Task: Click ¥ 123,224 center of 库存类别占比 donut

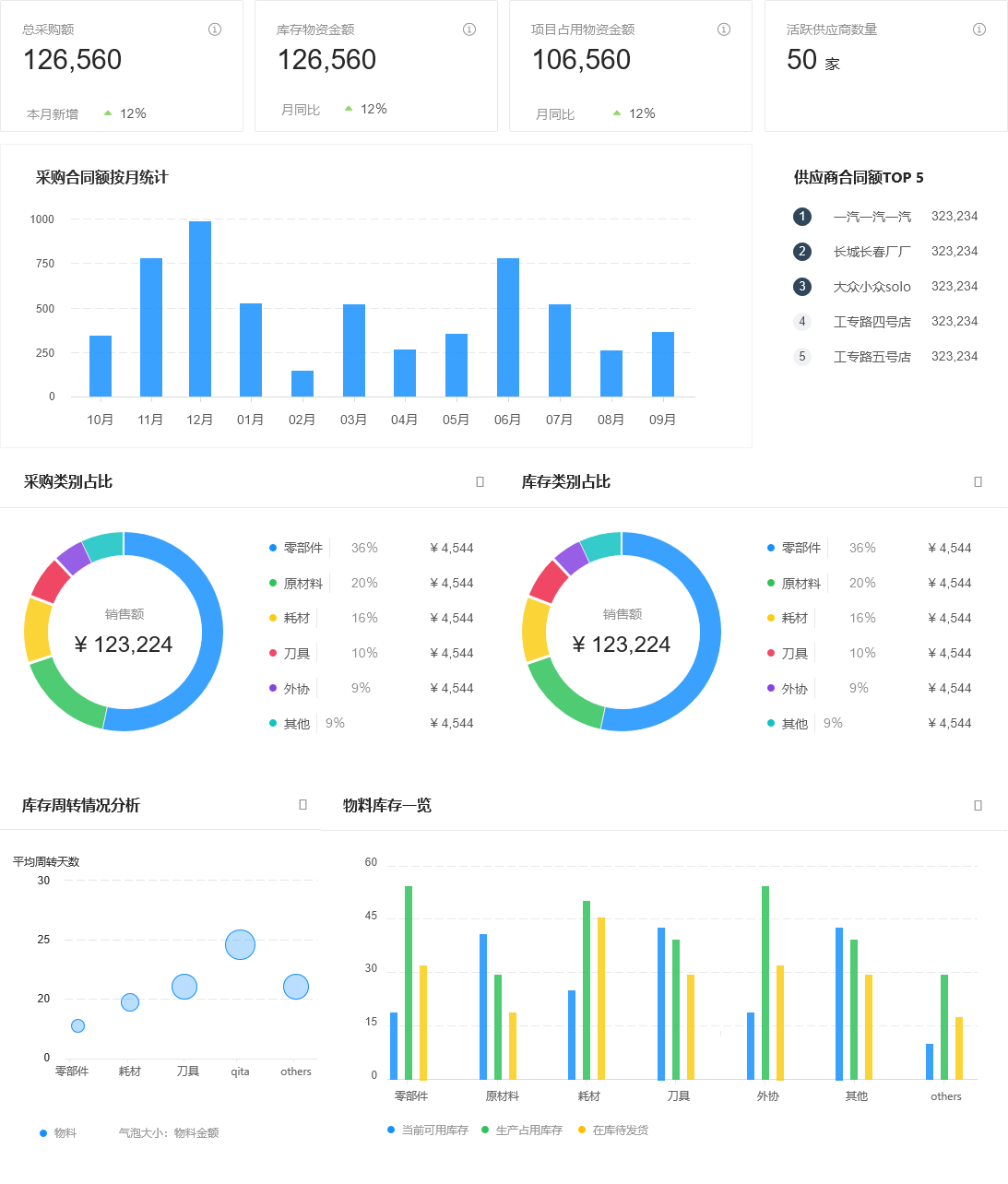Action: pos(622,645)
